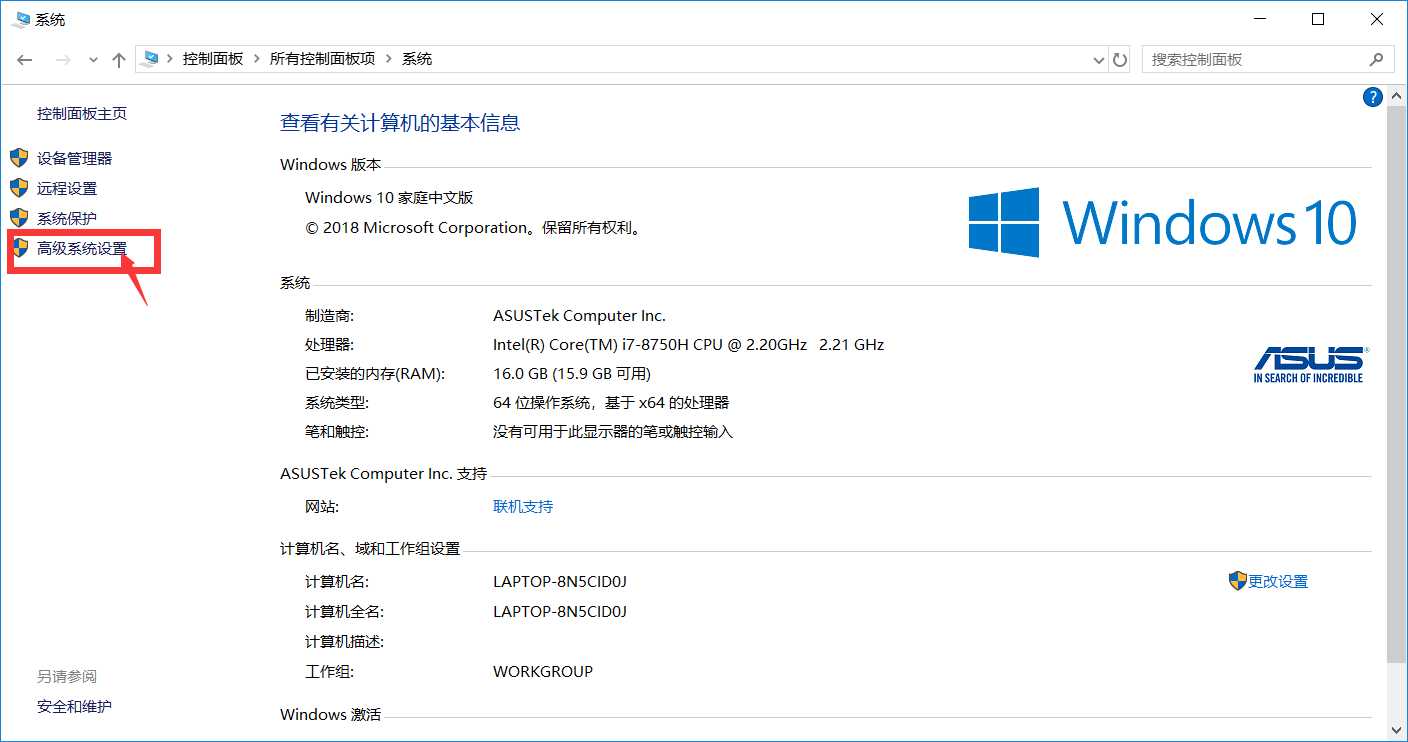Image resolution: width=1408 pixels, height=742 pixels.
Task: Open 远程设置 from the sidebar
Action: [x=67, y=188]
